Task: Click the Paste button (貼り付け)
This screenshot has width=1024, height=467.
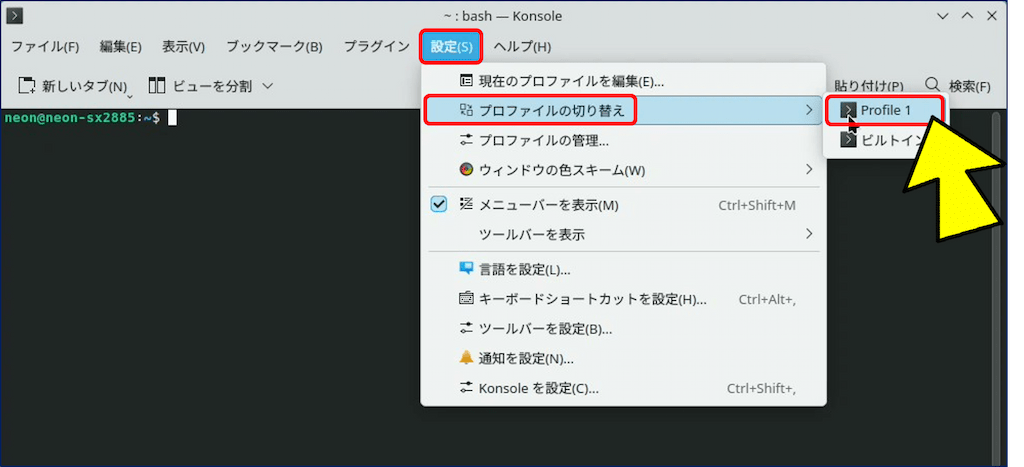Action: click(x=868, y=86)
